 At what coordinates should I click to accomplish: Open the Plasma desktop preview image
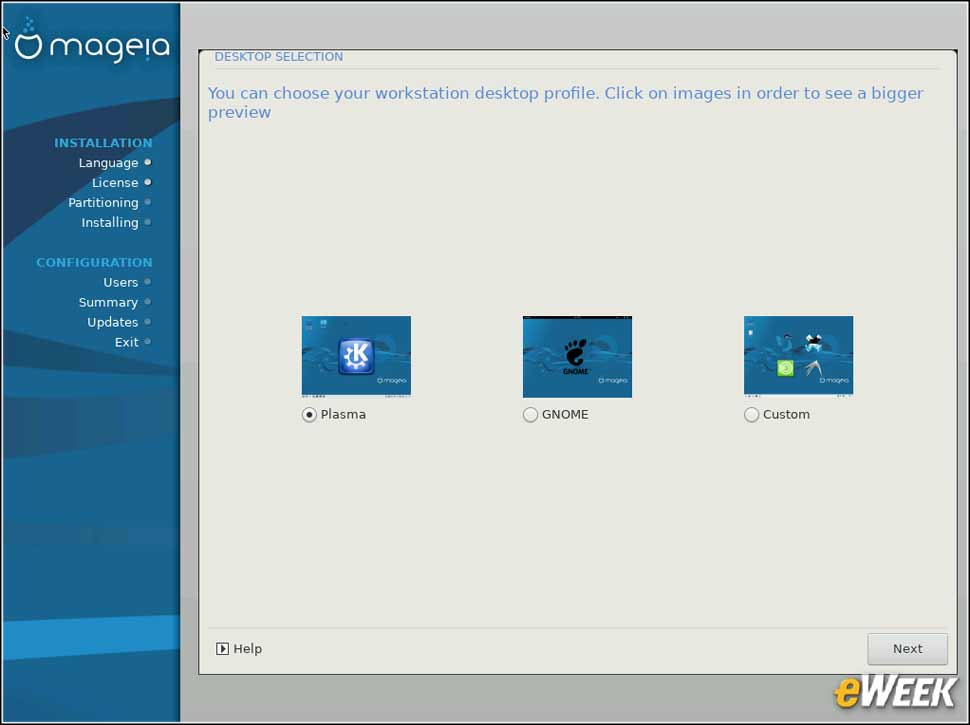pos(356,356)
